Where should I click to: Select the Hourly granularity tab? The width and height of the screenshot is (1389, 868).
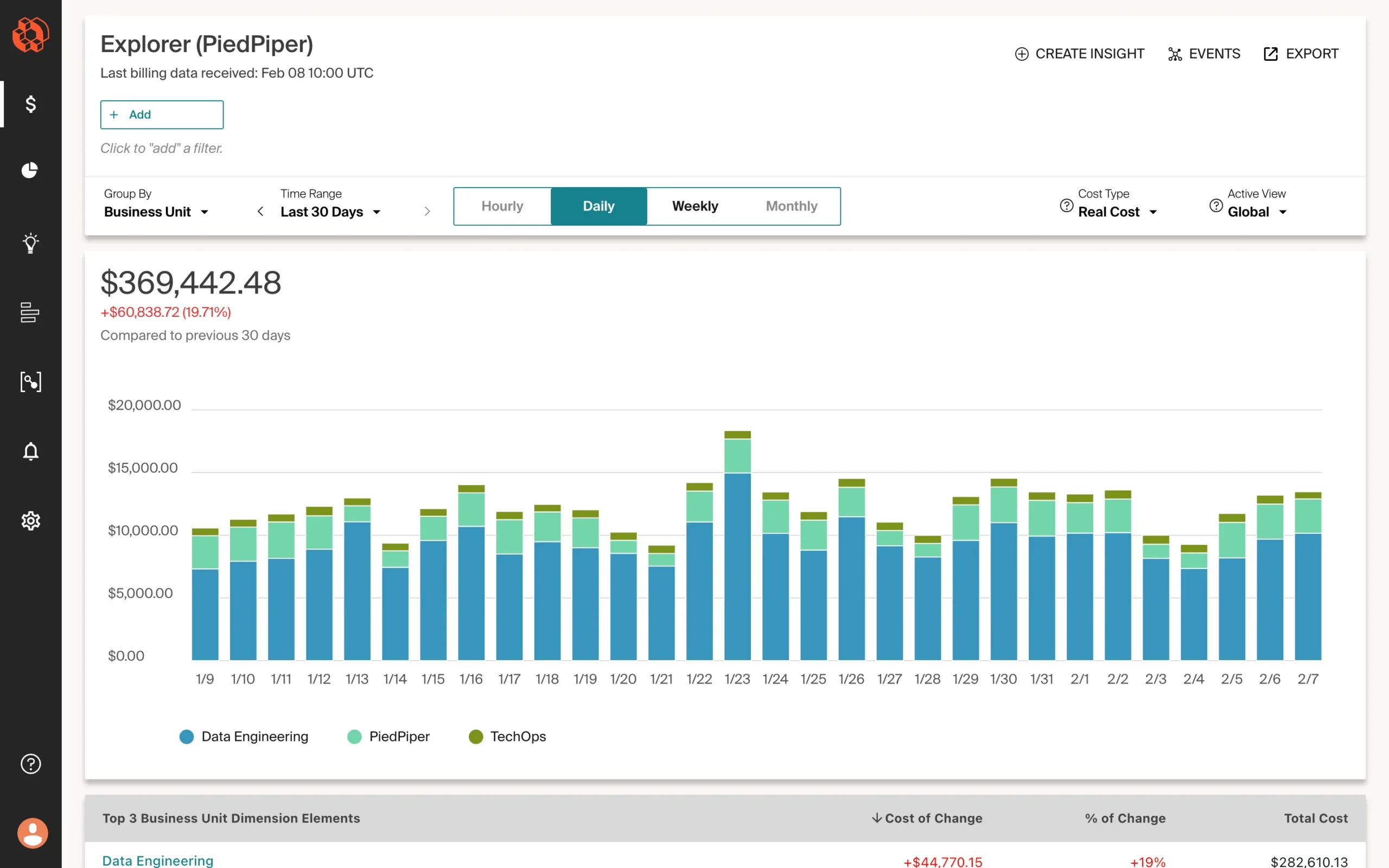(x=502, y=206)
